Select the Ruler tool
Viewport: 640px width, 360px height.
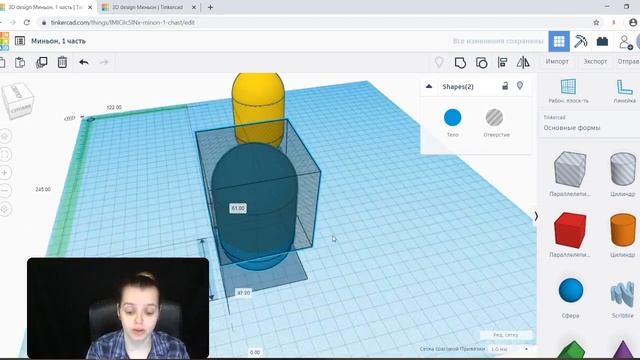click(x=624, y=91)
